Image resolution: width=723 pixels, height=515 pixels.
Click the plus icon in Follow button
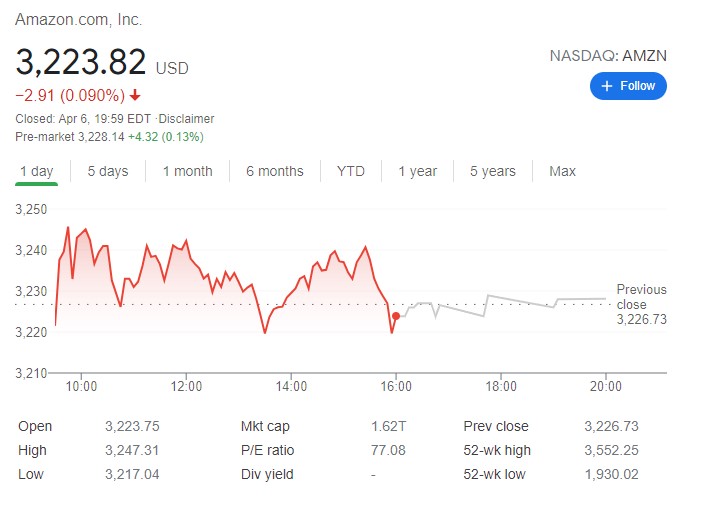606,86
